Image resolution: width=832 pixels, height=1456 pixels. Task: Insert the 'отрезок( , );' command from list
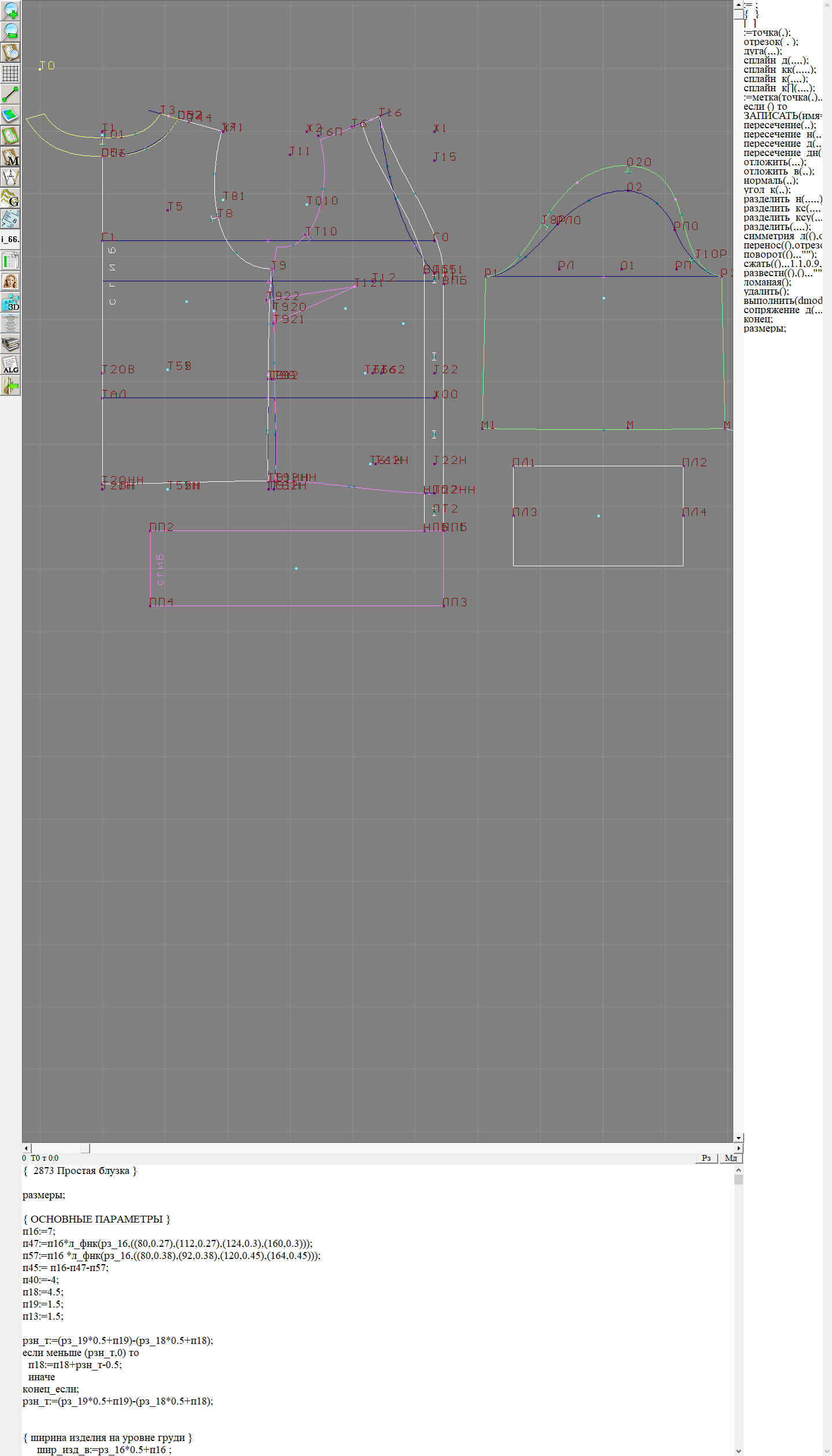click(771, 42)
